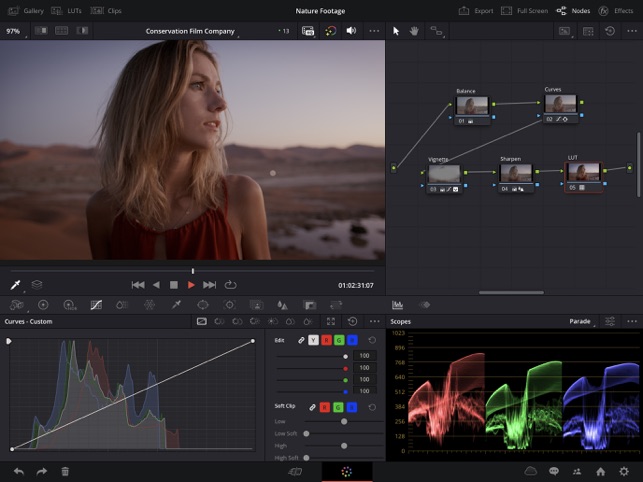Adjust the Soft Clip Low slider
The image size is (643, 482).
pos(344,421)
